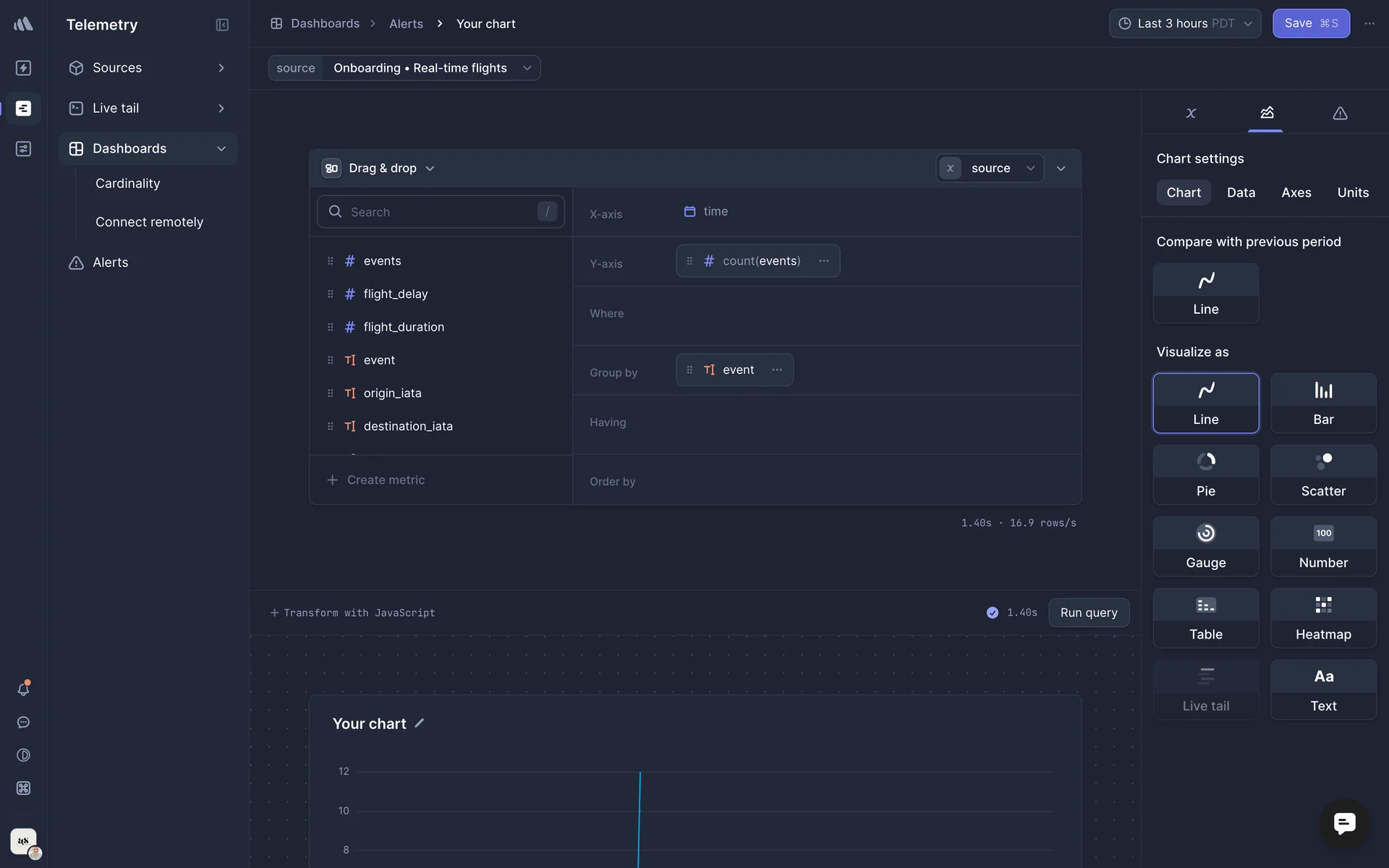Click the Save button
Image resolution: width=1389 pixels, height=868 pixels.
tap(1310, 24)
